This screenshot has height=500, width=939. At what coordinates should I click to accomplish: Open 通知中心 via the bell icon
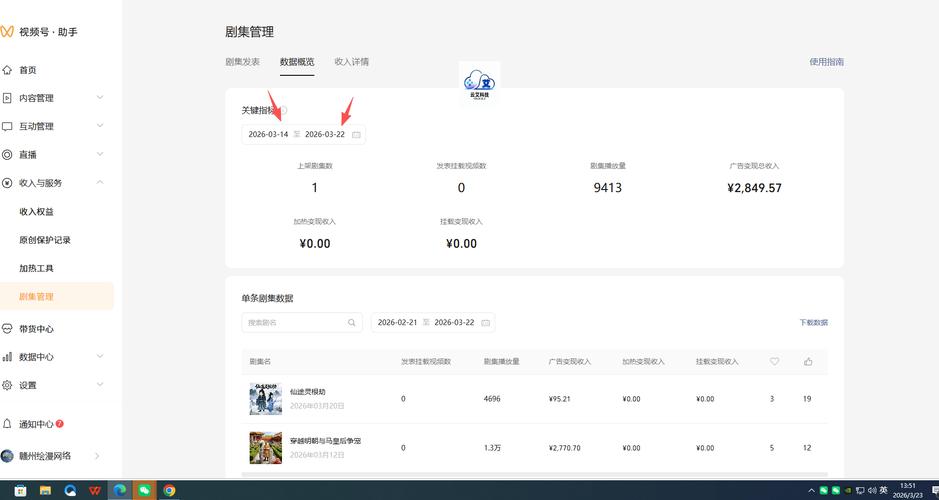pyautogui.click(x=7, y=424)
